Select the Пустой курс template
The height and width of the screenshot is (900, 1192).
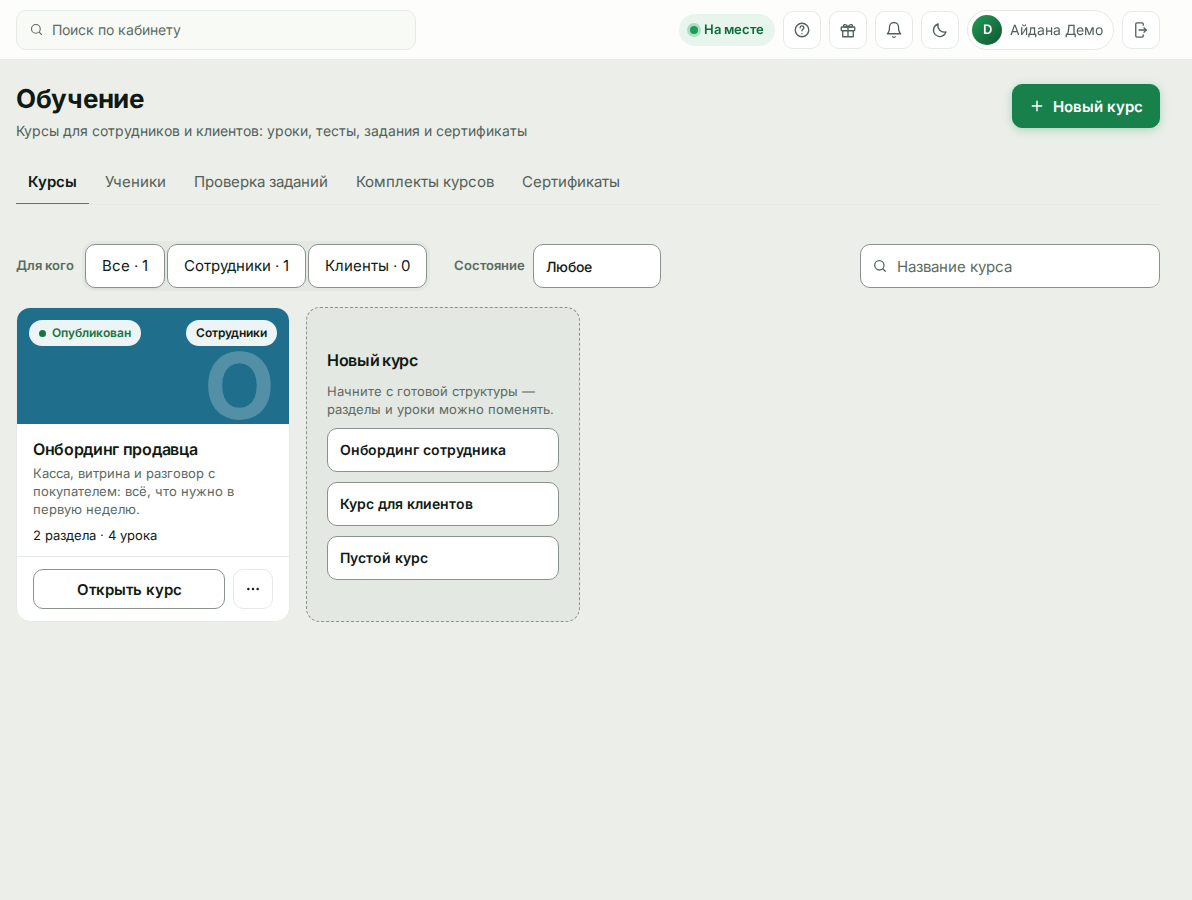443,558
